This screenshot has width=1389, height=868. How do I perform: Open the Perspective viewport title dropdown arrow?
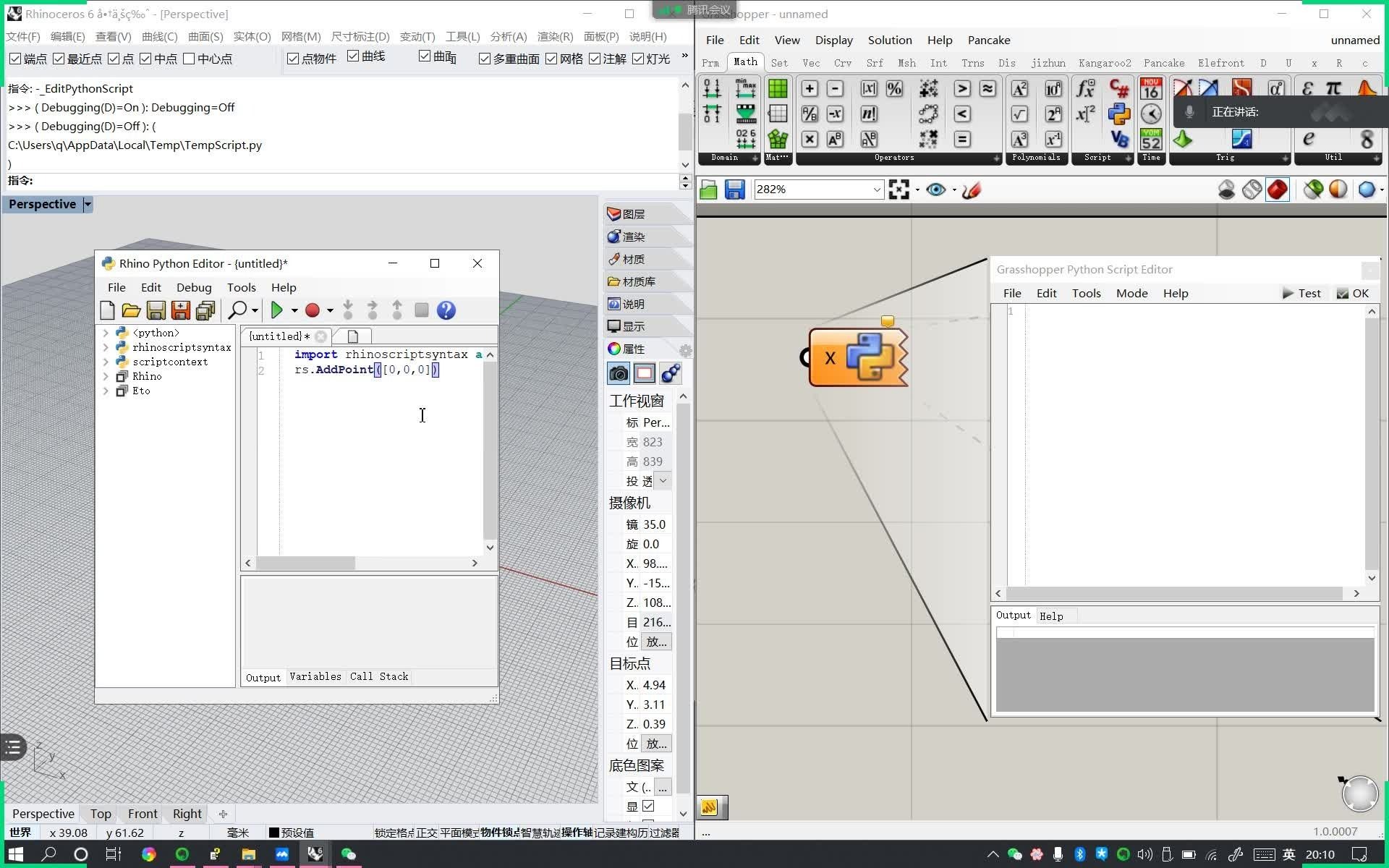coord(88,205)
